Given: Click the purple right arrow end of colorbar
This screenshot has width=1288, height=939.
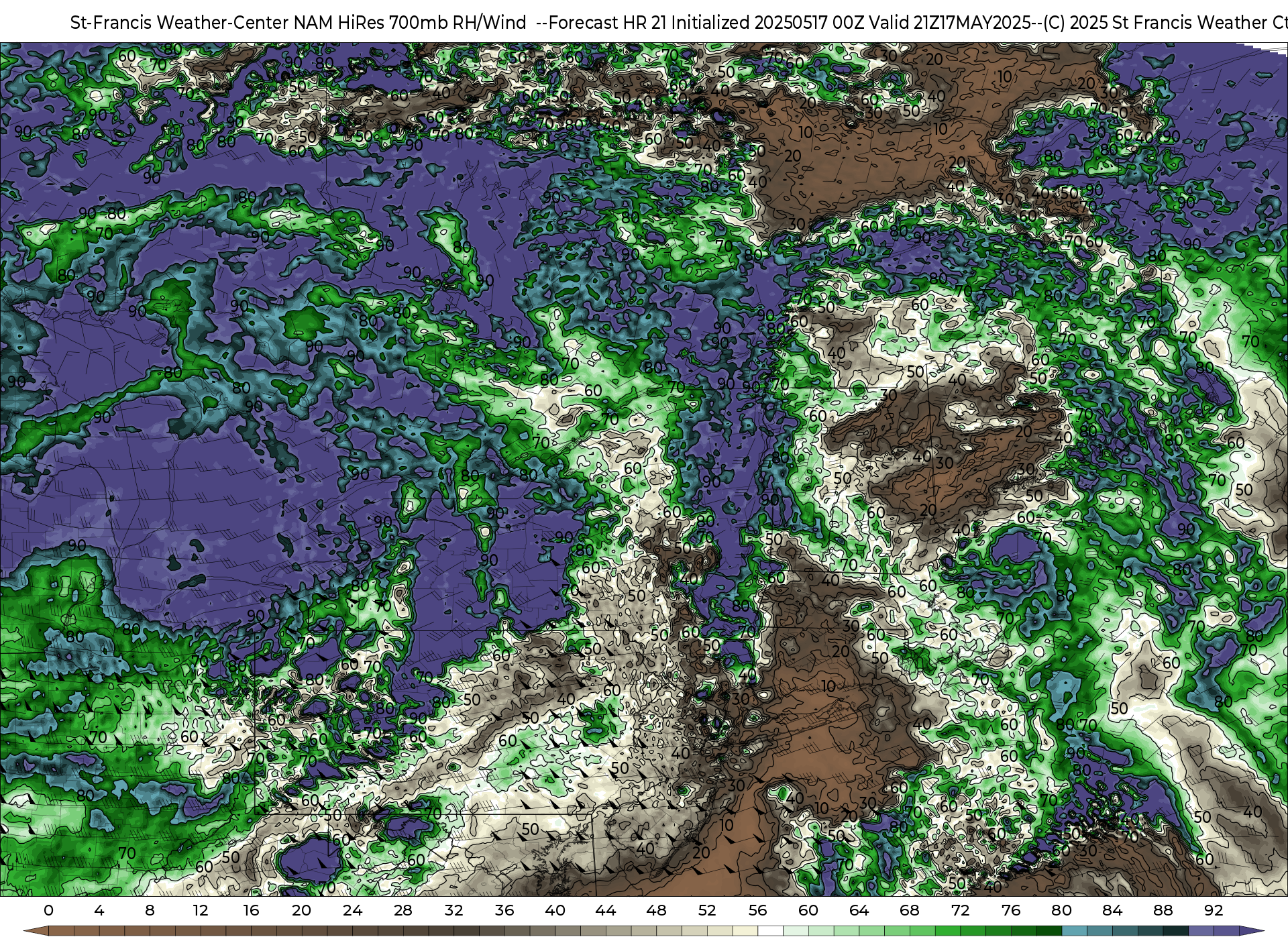Looking at the screenshot, I should pos(1252,931).
